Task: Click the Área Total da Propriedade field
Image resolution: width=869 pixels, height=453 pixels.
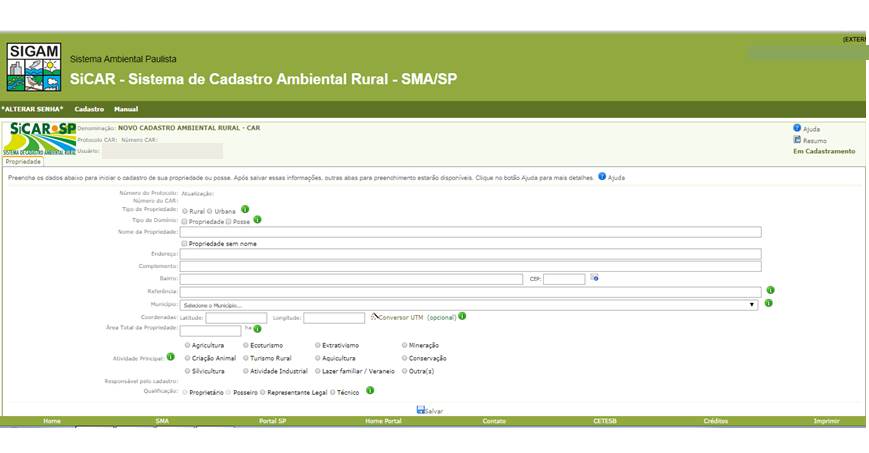Action: [211, 330]
